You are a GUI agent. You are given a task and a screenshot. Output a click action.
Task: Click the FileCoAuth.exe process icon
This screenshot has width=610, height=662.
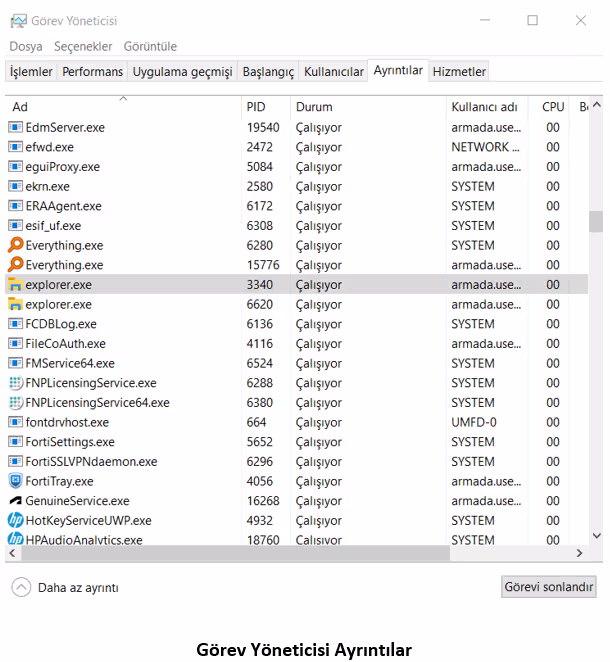(15, 343)
